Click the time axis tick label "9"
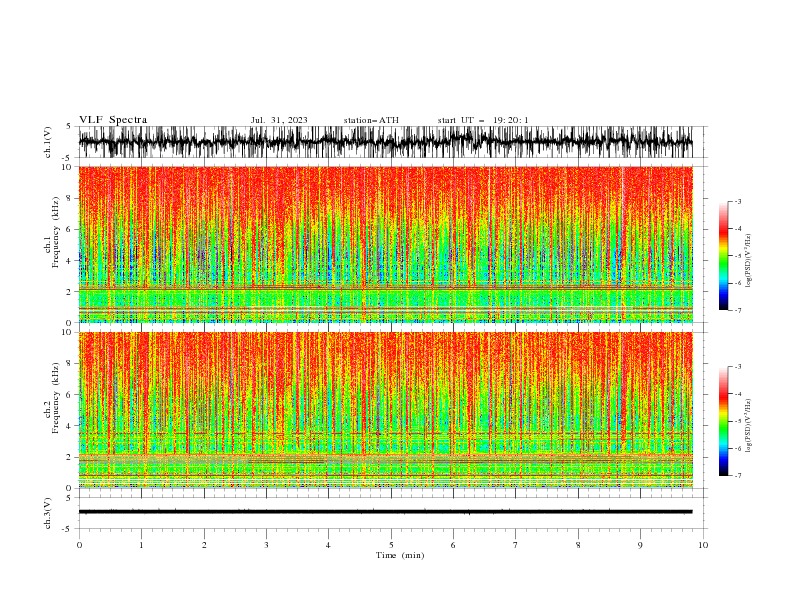The width and height of the screenshot is (792, 612). coord(640,545)
